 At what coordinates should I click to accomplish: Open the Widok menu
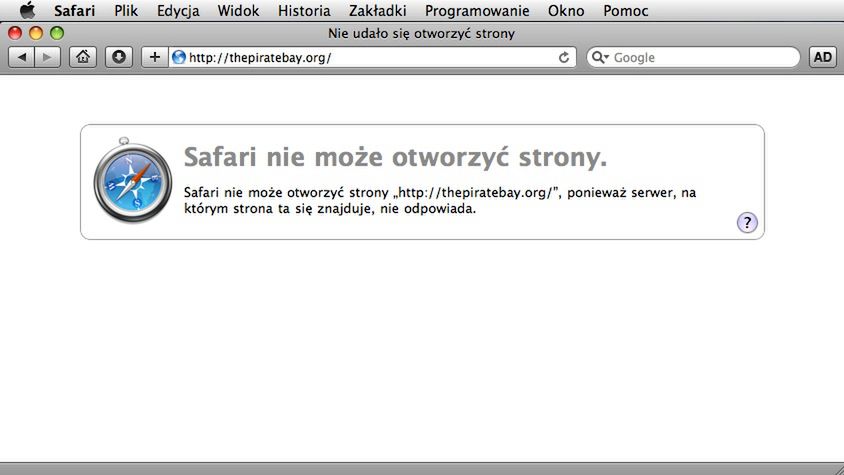(238, 11)
